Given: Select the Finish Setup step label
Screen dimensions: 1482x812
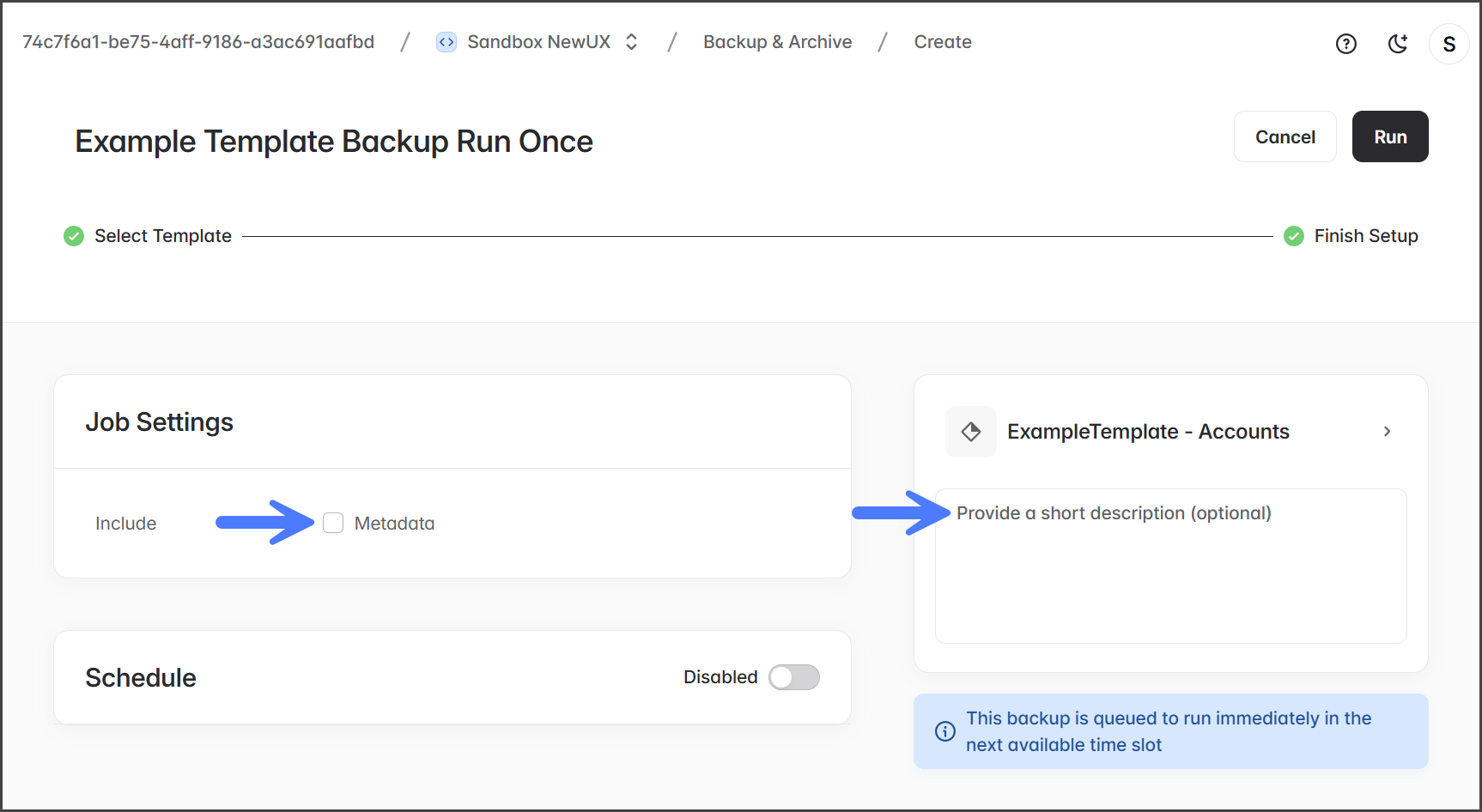Looking at the screenshot, I should pos(1365,236).
